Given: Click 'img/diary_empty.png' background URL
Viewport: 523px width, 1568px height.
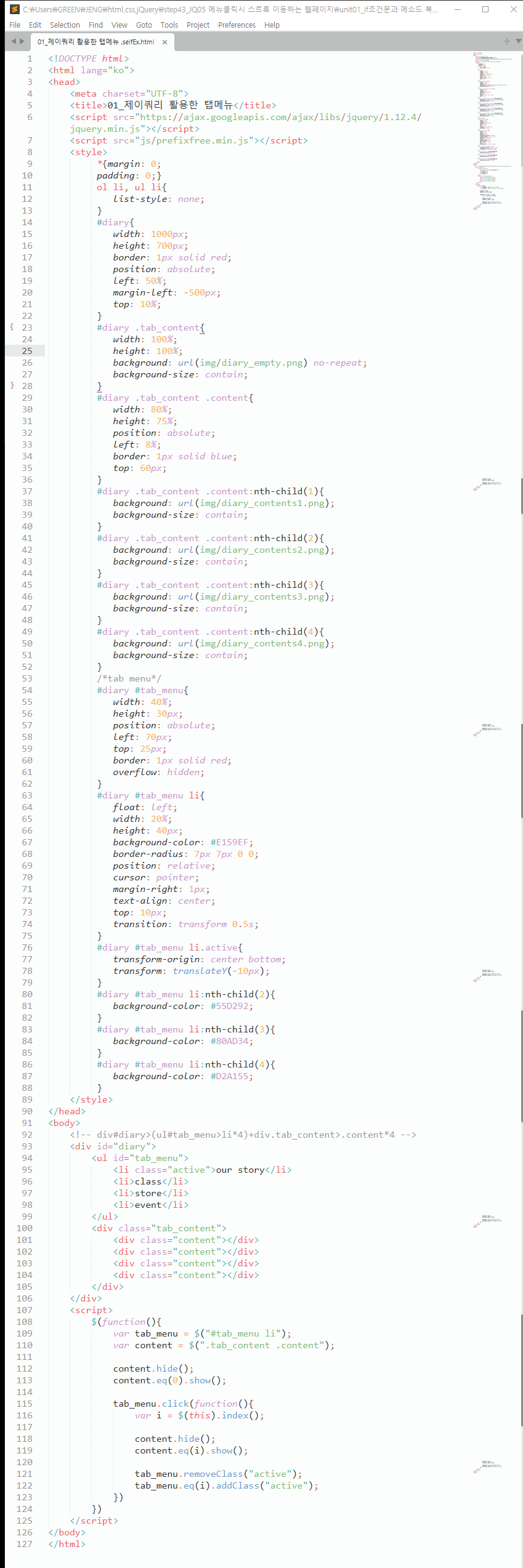Looking at the screenshot, I should pyautogui.click(x=251, y=363).
